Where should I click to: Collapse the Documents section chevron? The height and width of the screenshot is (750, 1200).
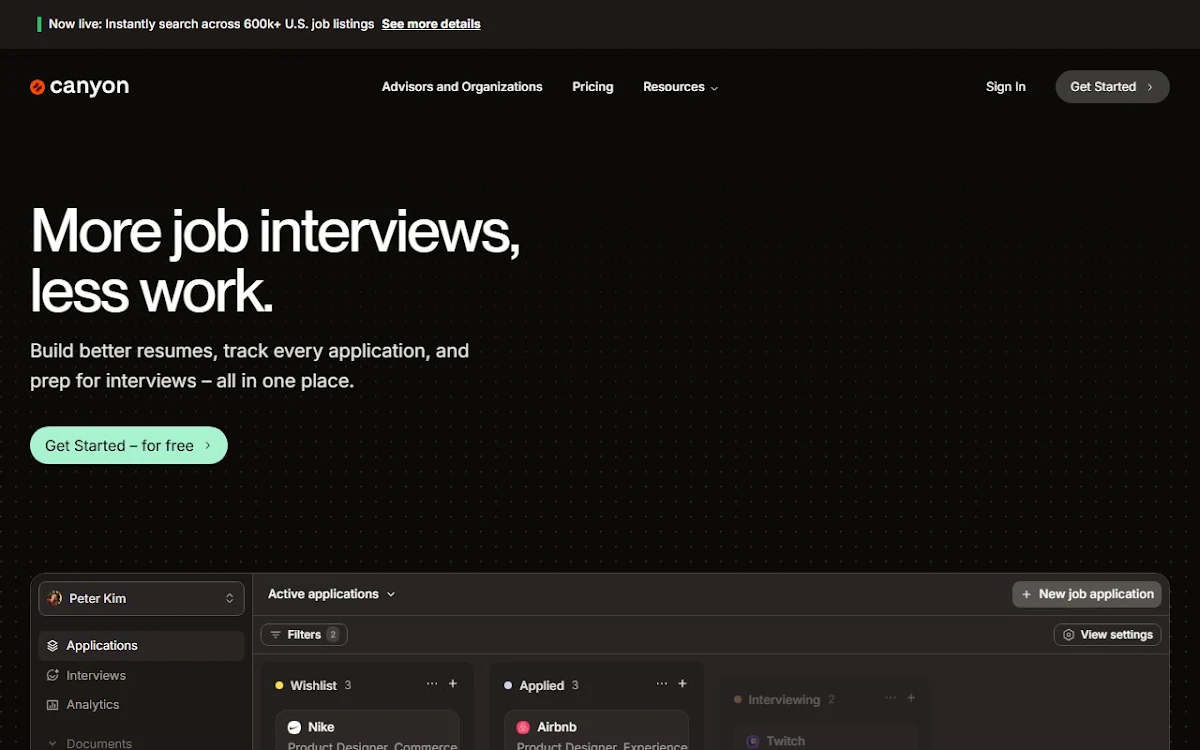coord(53,744)
